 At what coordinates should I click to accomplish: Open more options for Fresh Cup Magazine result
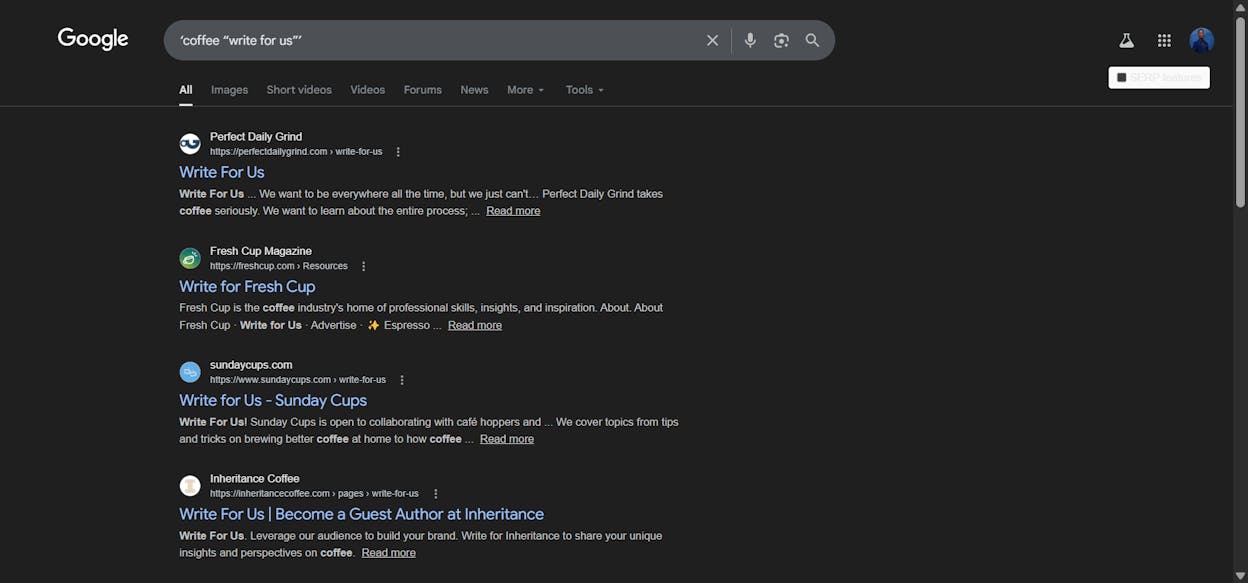(363, 266)
